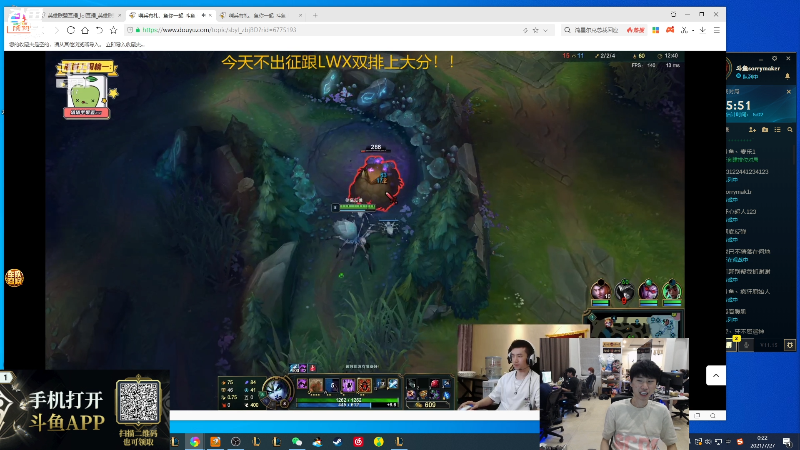Expand the address bar dropdown chevron
Viewport: 800px width, 450px height.
tap(545, 30)
